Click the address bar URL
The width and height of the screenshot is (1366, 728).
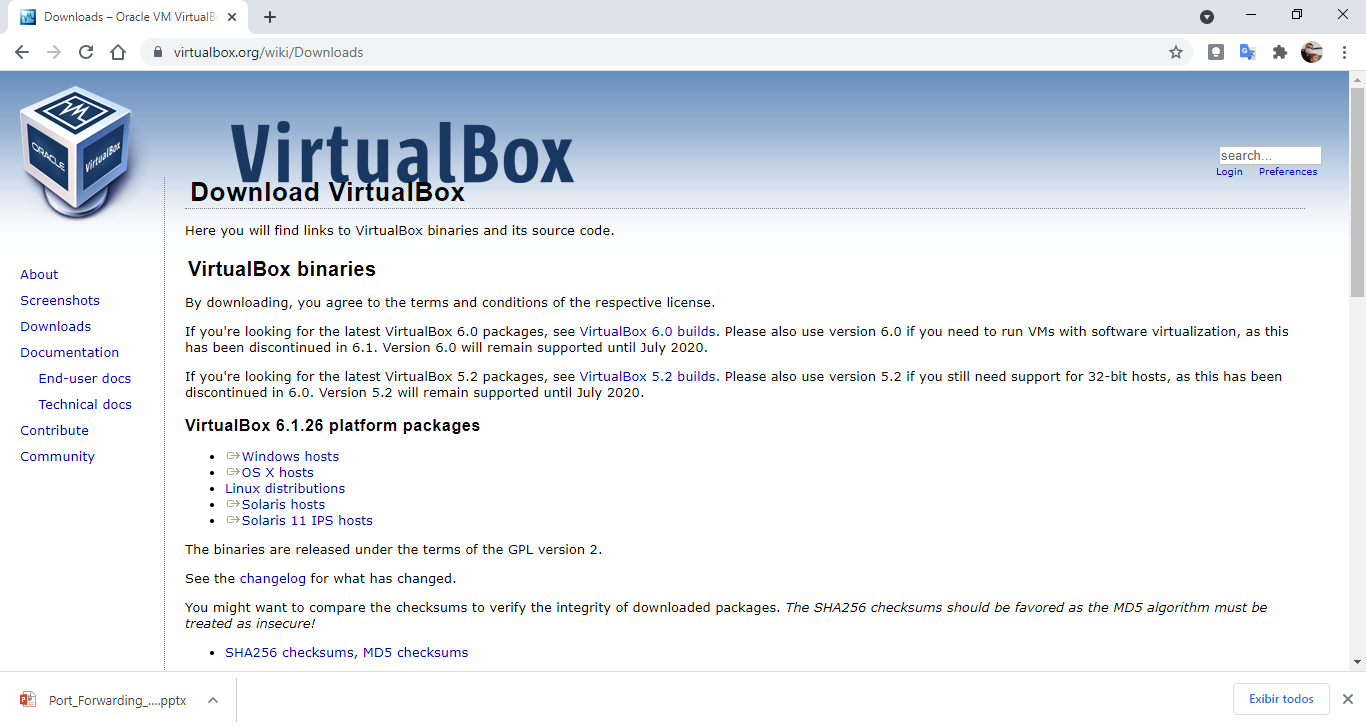click(x=268, y=52)
